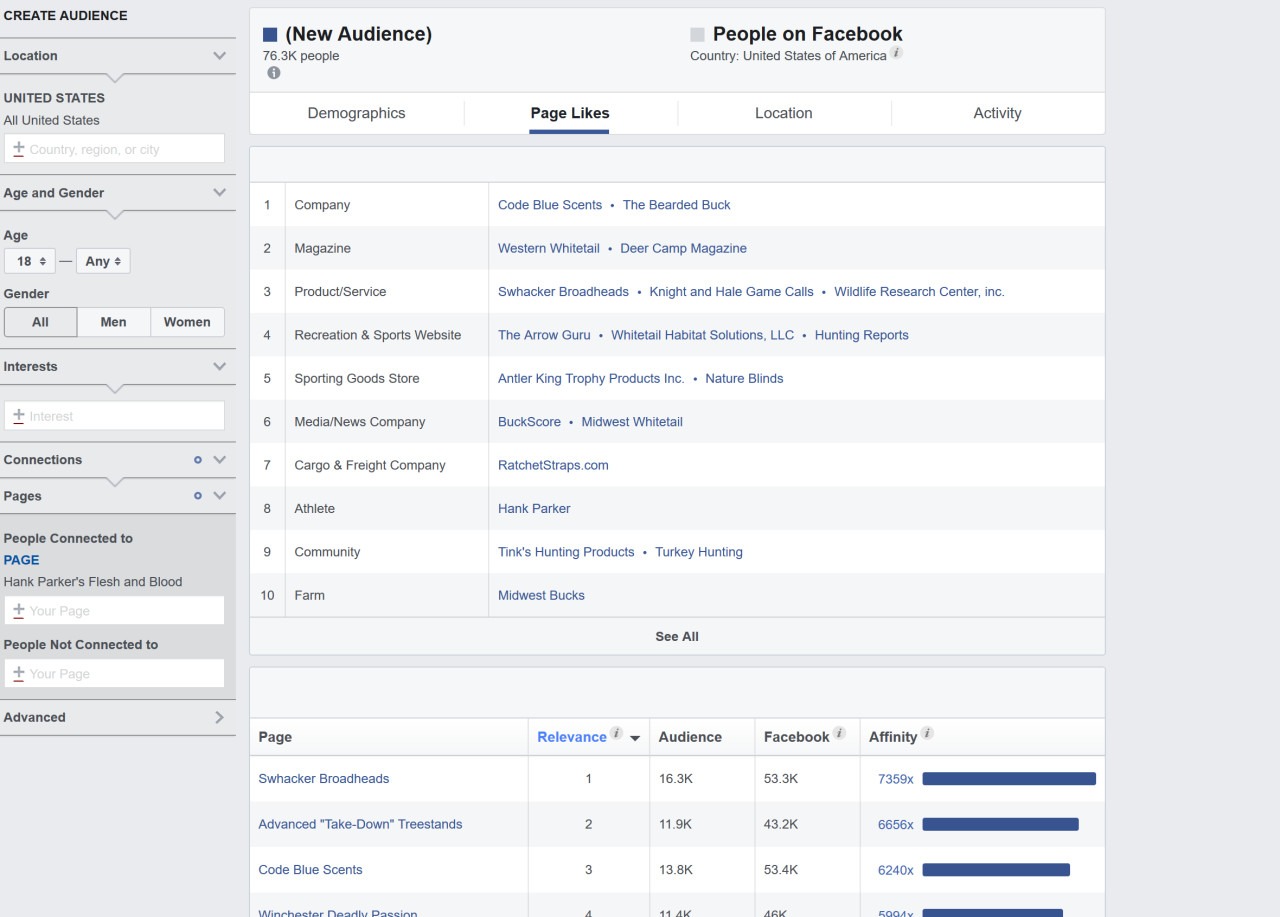Open Wildlife Research Center, inc. link
The width and height of the screenshot is (1280, 917).
point(919,292)
